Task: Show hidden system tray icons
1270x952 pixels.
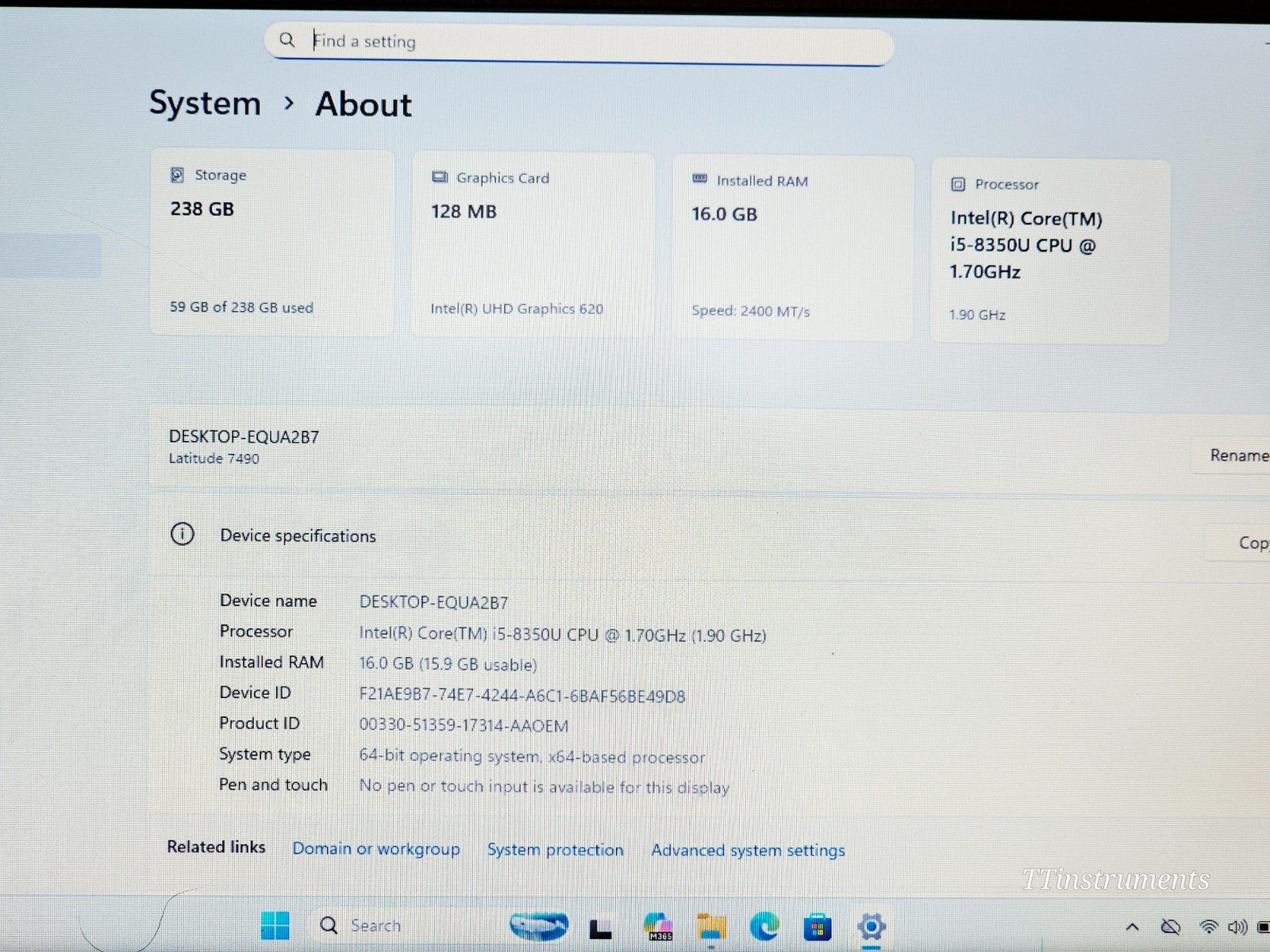Action: [x=1133, y=927]
